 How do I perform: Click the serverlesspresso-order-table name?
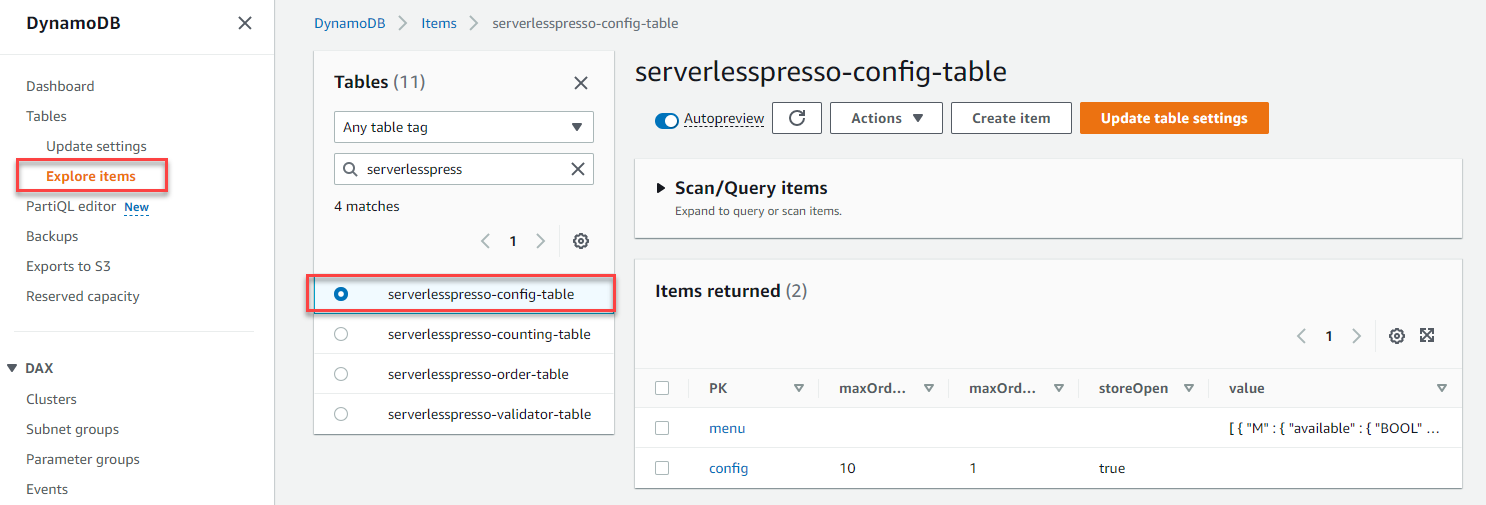click(478, 374)
